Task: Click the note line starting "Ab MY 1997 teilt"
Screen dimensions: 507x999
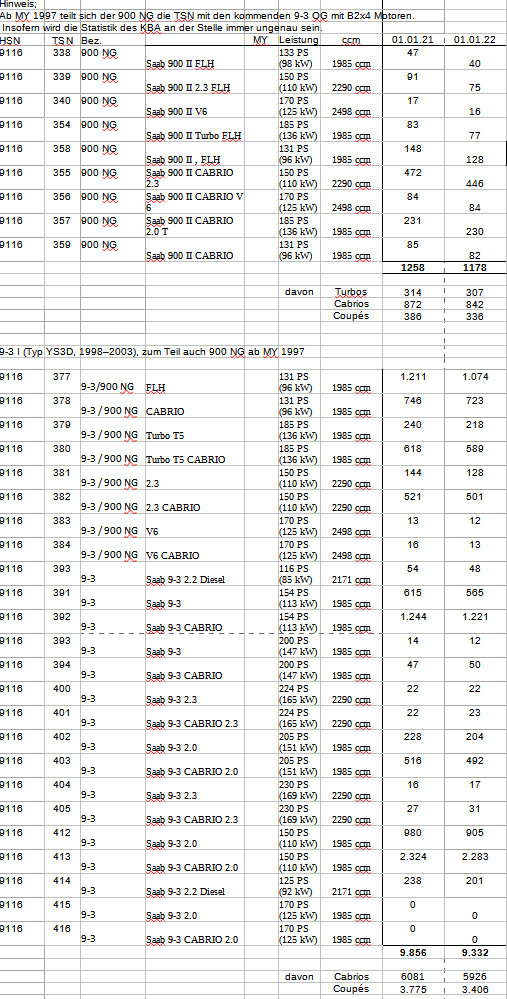Action: 206,16
